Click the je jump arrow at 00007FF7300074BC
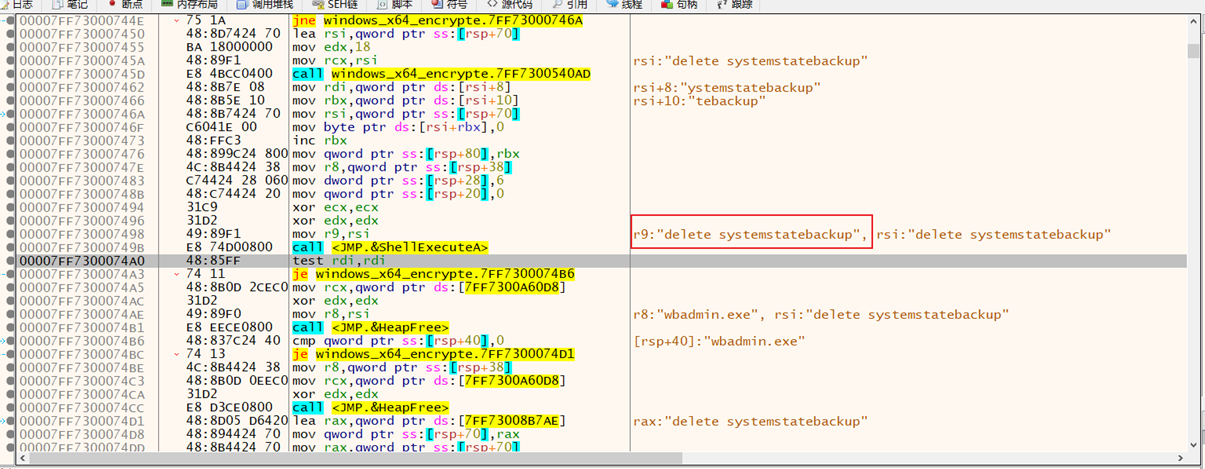The height and width of the screenshot is (469, 1205). click(178, 354)
